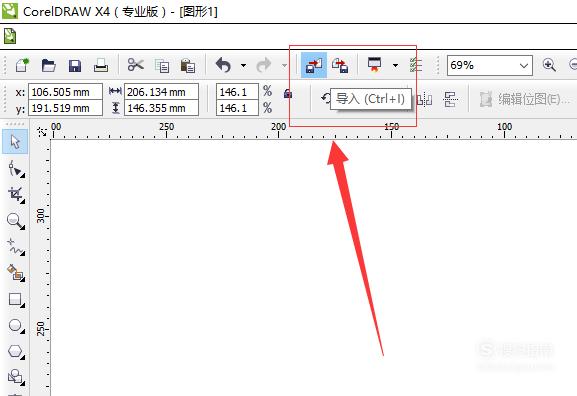Open the Welcome screen checklist icon
577x396 pixels.
[x=416, y=65]
